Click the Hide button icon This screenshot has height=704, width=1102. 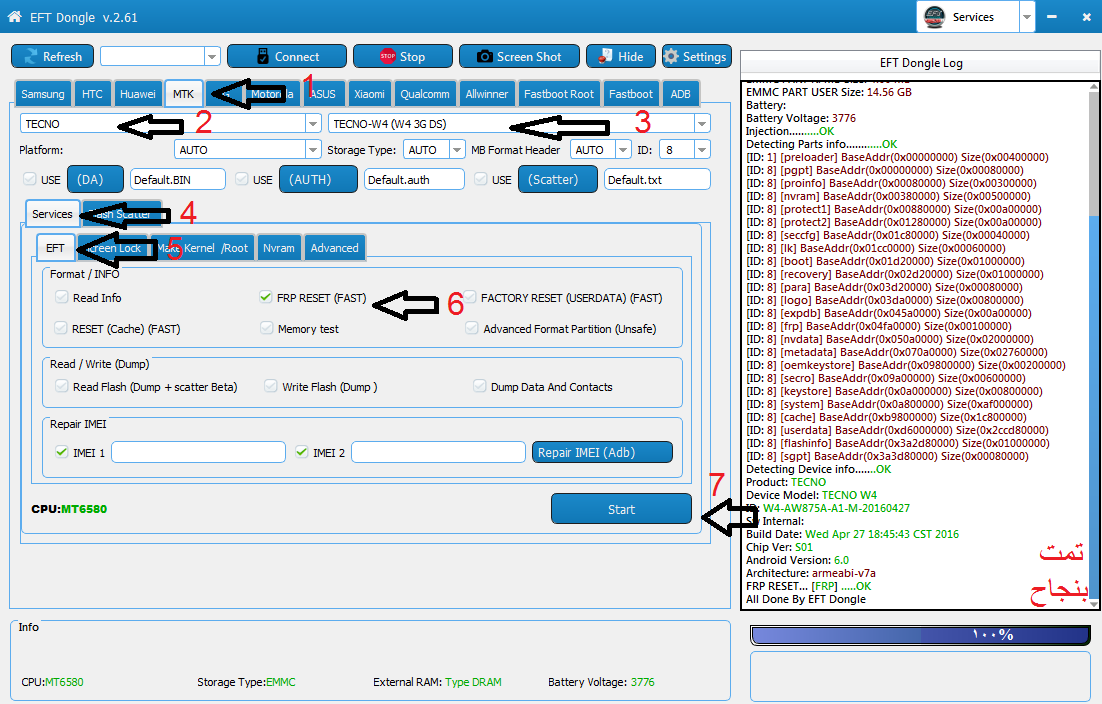[605, 57]
